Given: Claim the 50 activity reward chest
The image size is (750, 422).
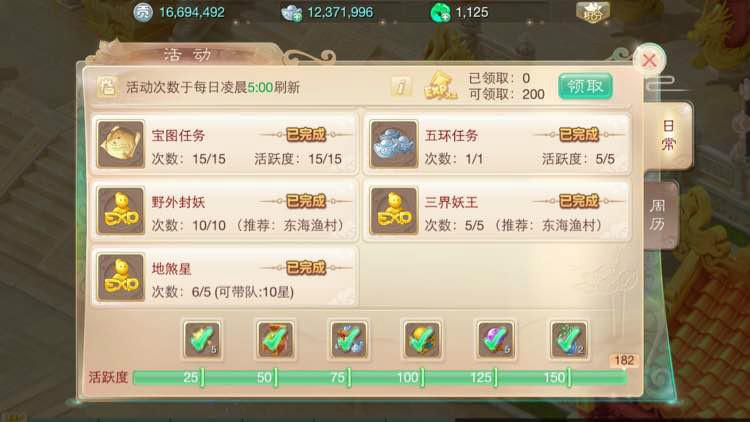Looking at the screenshot, I should point(276,340).
